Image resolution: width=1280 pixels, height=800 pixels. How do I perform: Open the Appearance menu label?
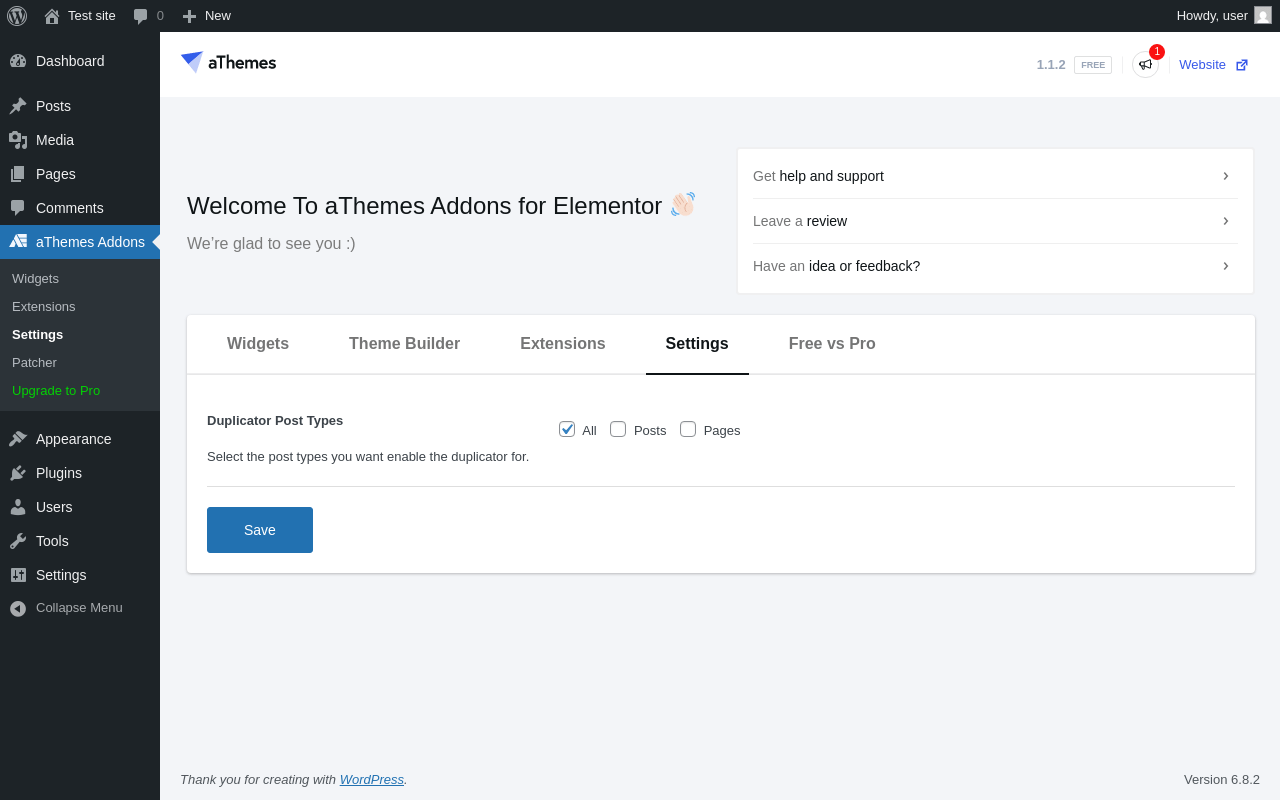point(74,439)
